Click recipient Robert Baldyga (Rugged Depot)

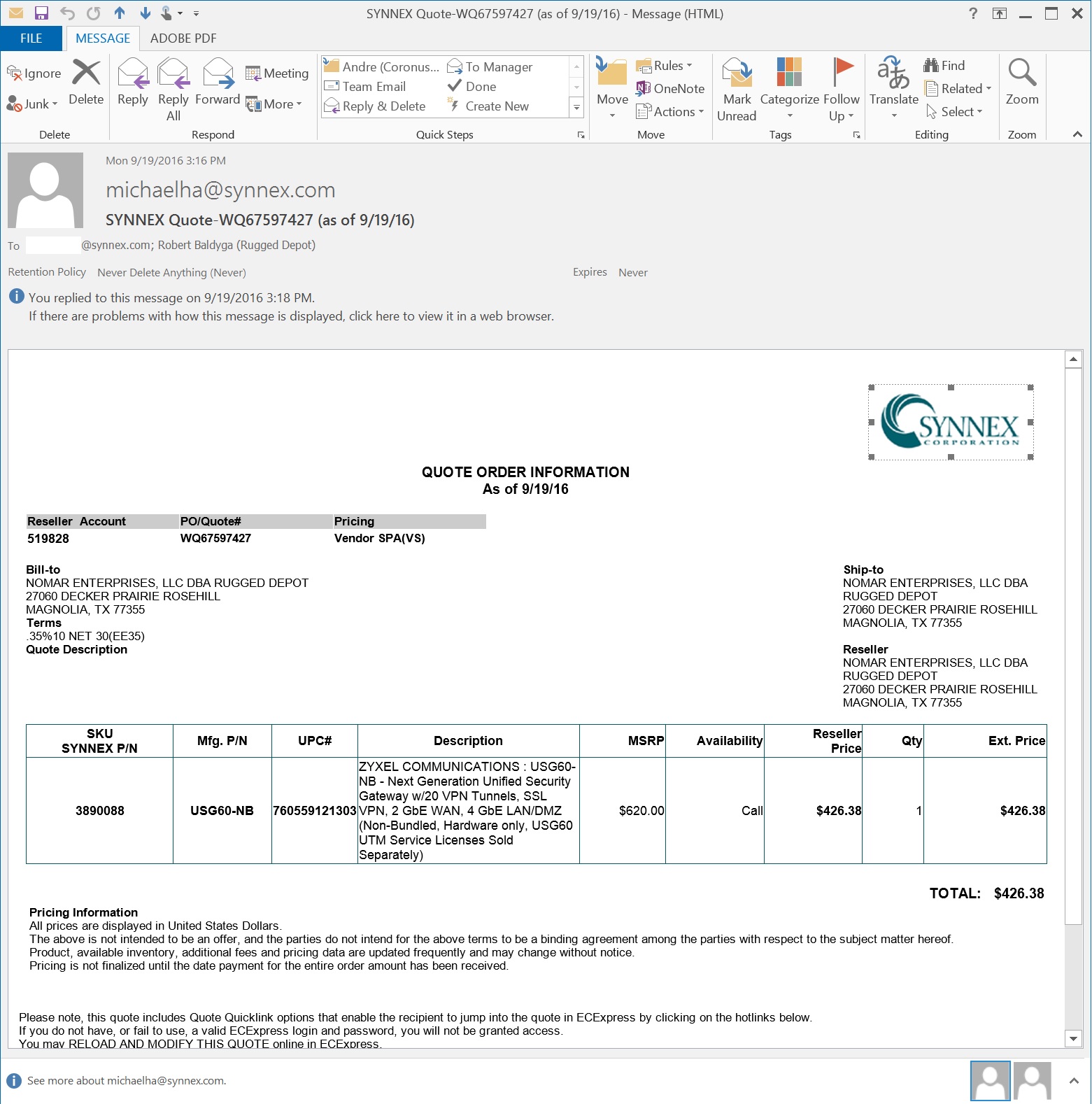tap(236, 245)
